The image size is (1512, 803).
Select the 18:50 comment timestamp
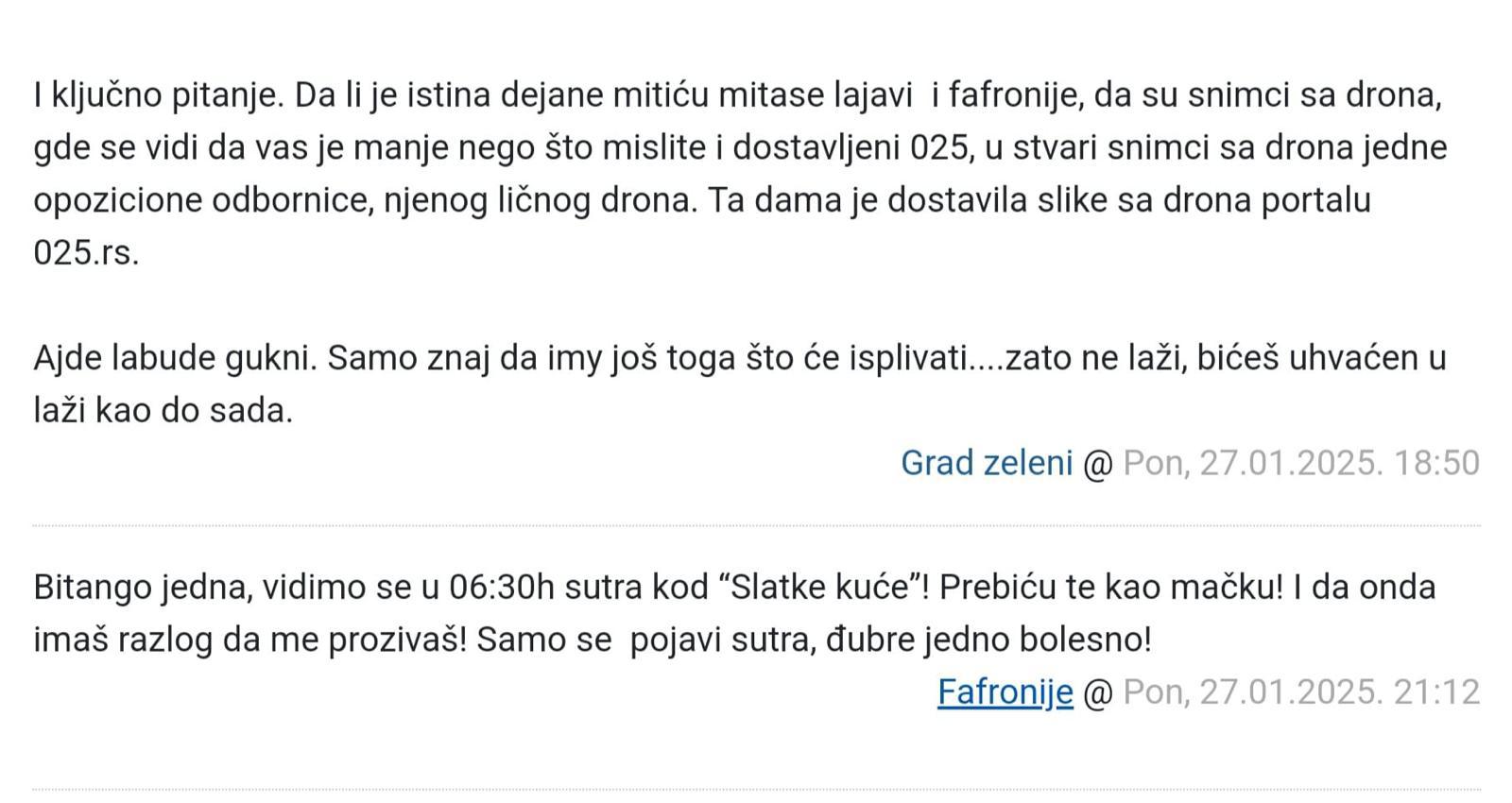(x=1301, y=463)
